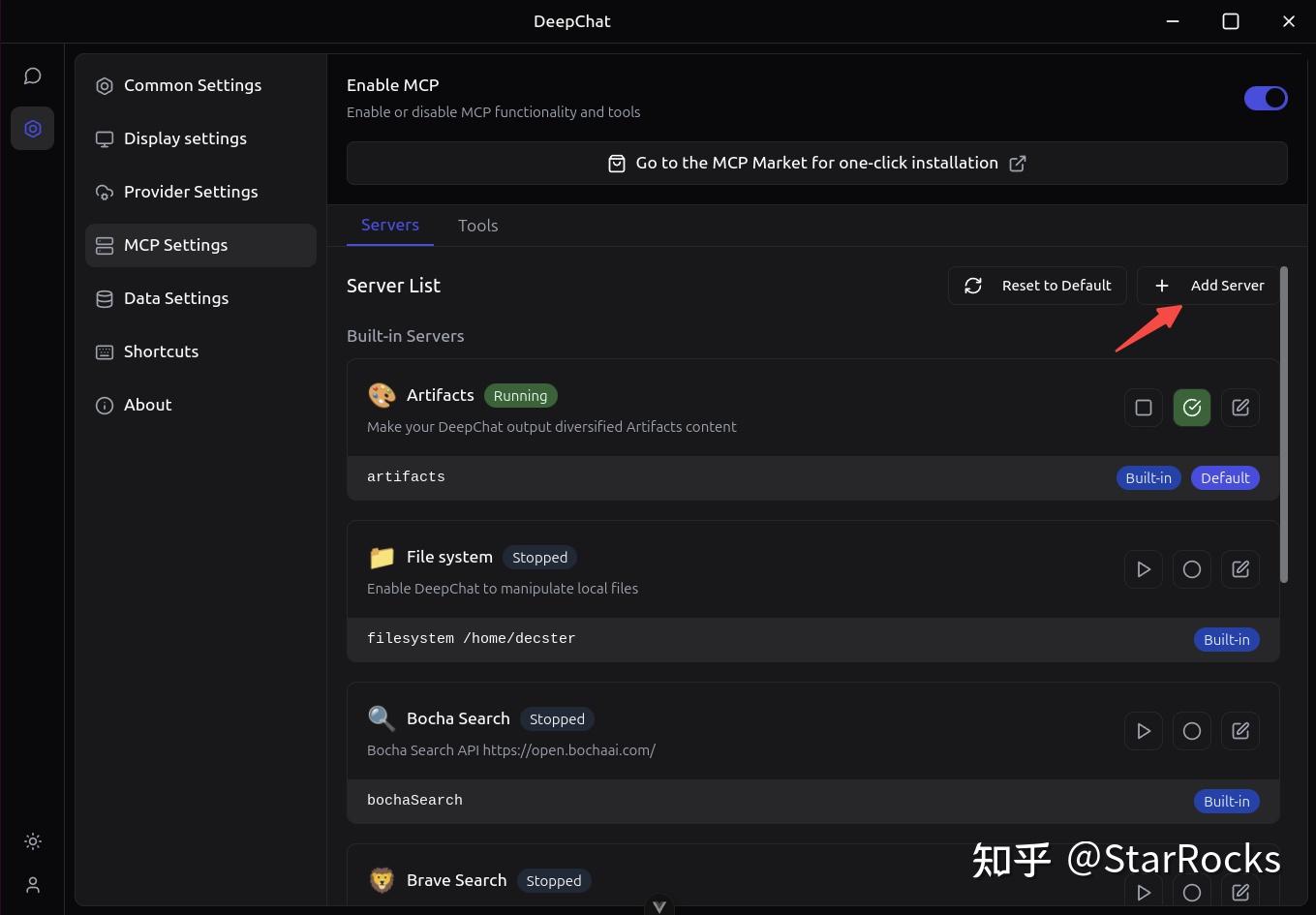Expand the list using the bottom chevron
This screenshot has height=915, width=1316.
tap(659, 904)
